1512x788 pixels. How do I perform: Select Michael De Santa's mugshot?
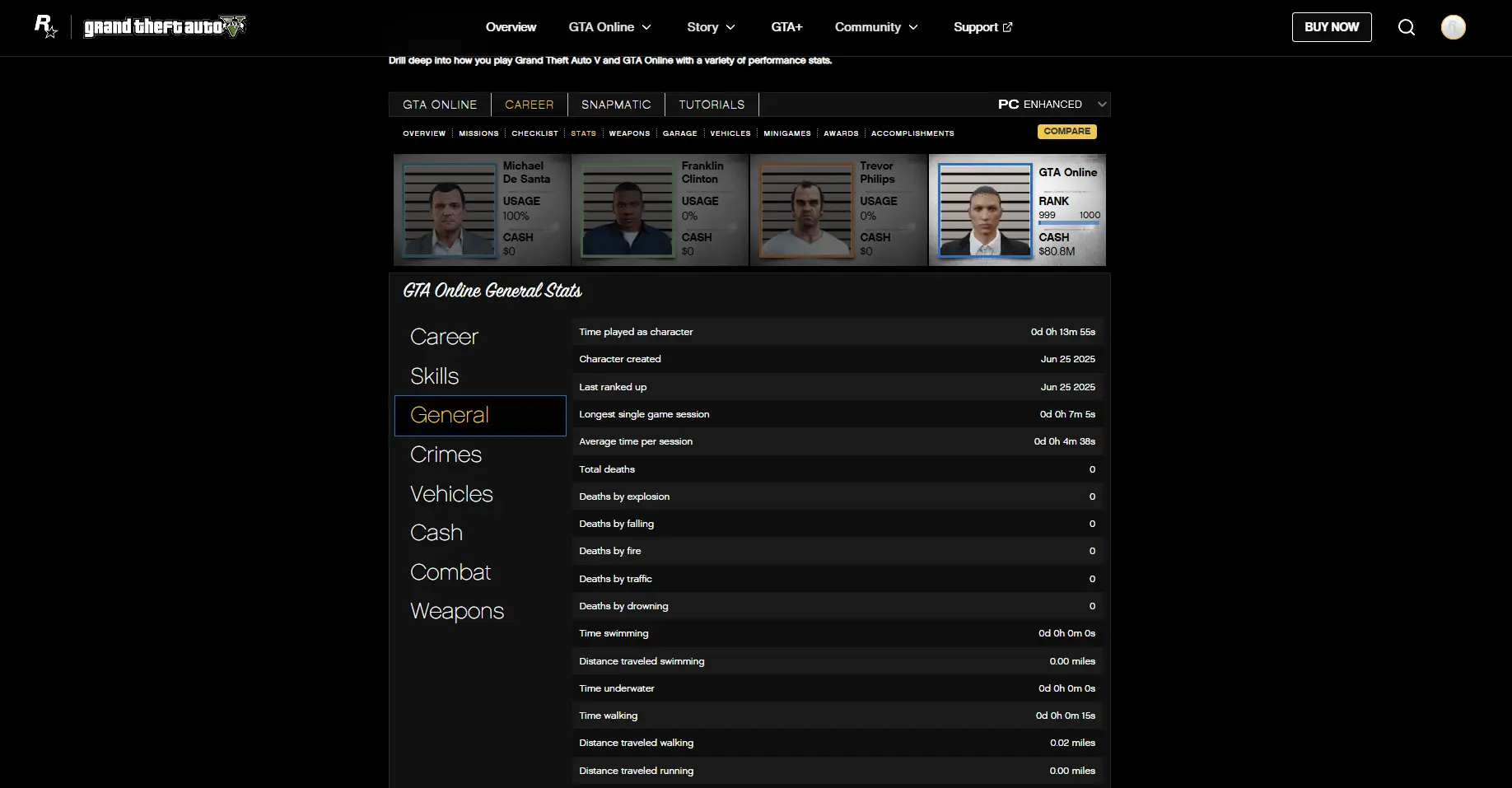pyautogui.click(x=449, y=211)
